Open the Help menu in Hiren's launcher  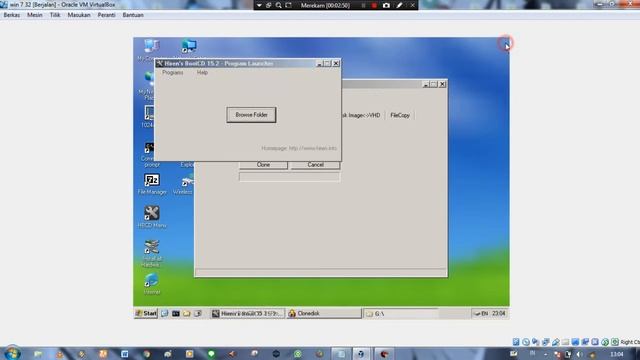(x=202, y=72)
